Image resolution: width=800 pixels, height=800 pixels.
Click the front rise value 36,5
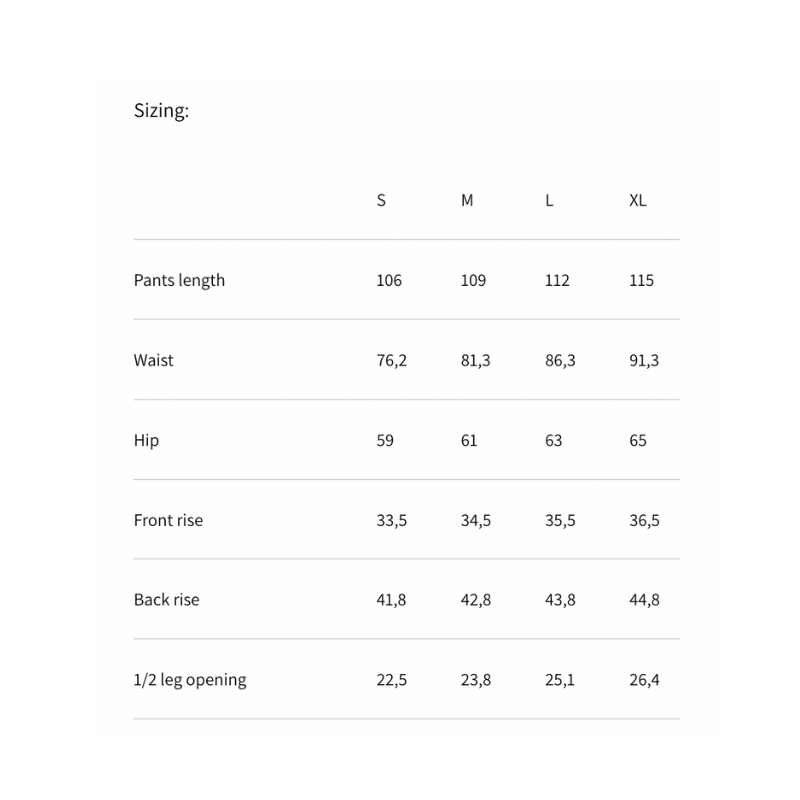(x=644, y=520)
